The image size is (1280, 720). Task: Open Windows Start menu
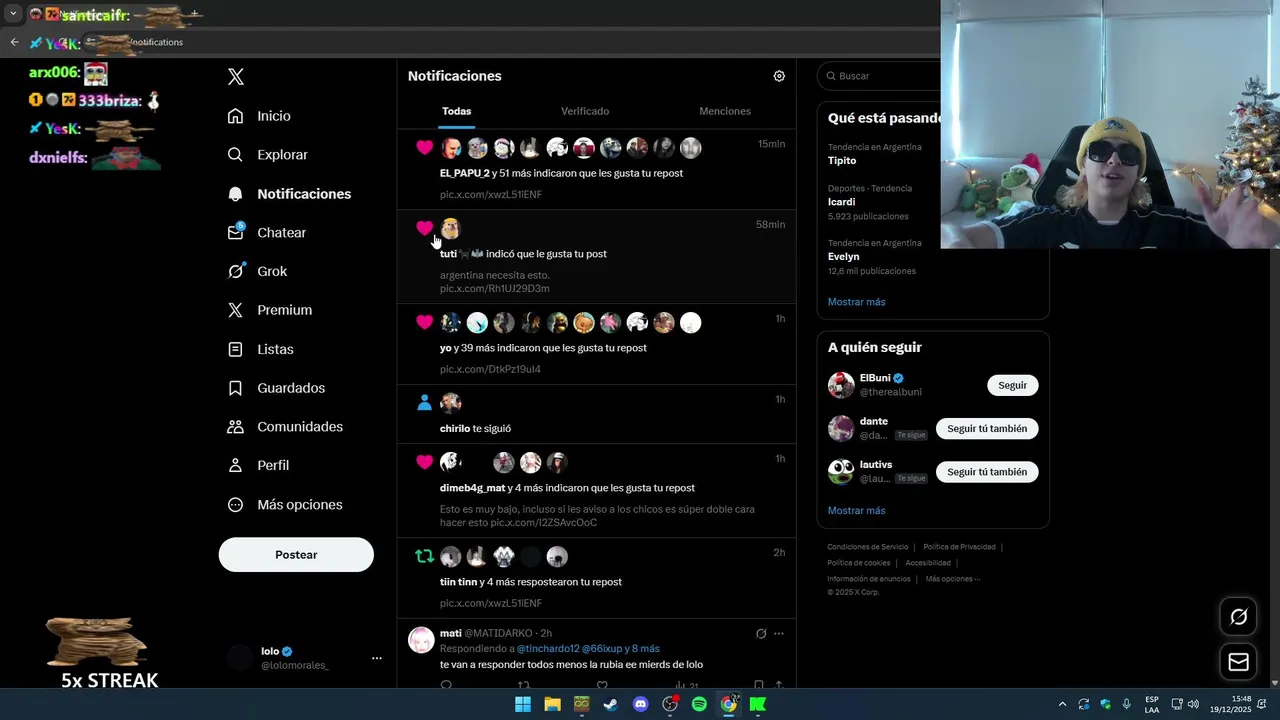(x=523, y=704)
